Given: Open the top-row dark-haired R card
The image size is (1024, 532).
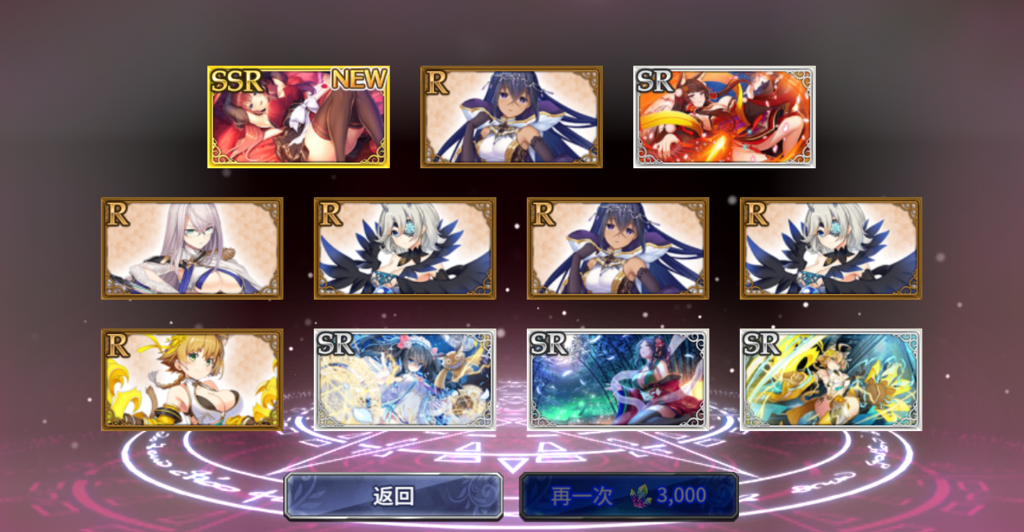Looking at the screenshot, I should [x=511, y=117].
